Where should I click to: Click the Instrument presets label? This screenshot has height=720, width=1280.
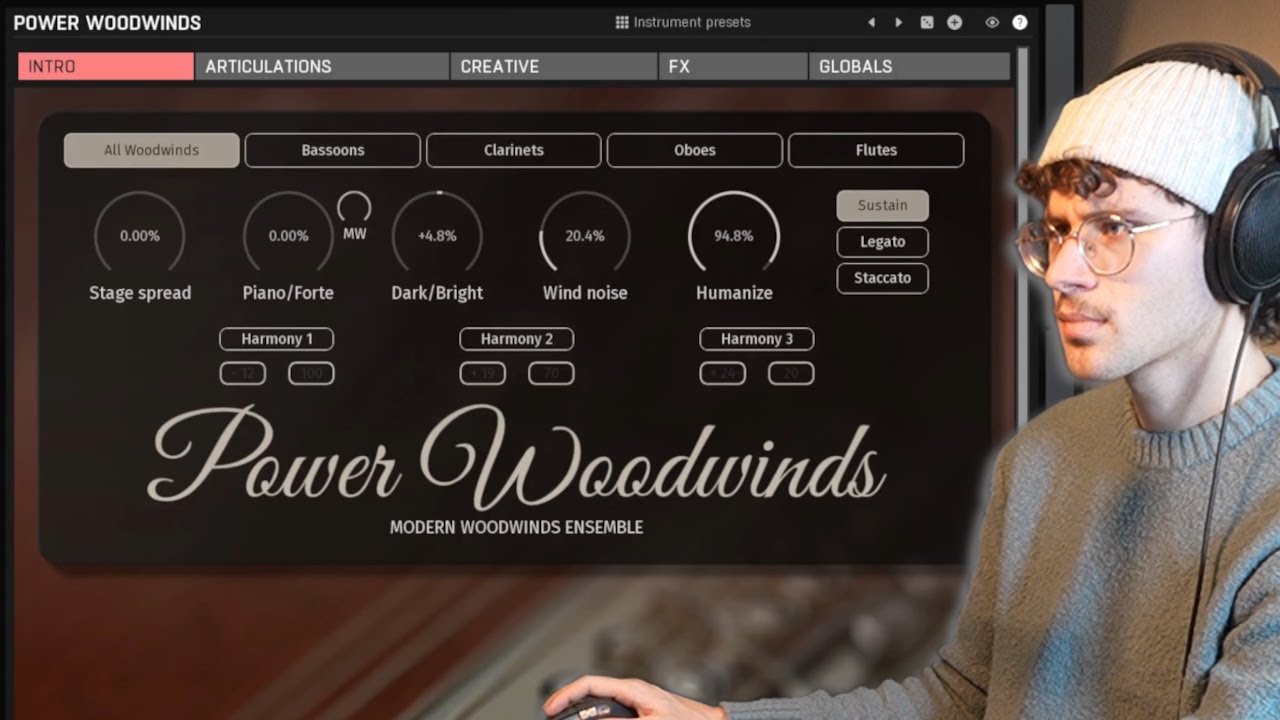pos(692,22)
